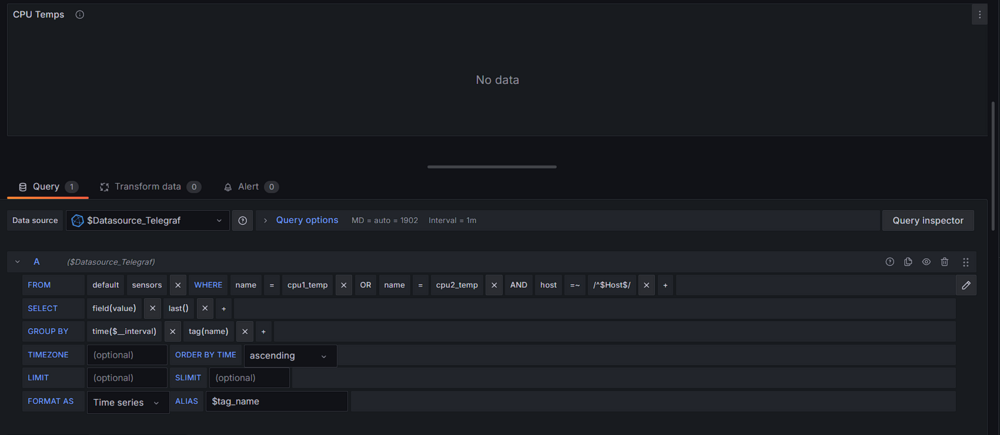The width and height of the screenshot is (1000, 435).
Task: Click the ALIAS field with $tag_name
Action: click(276, 402)
